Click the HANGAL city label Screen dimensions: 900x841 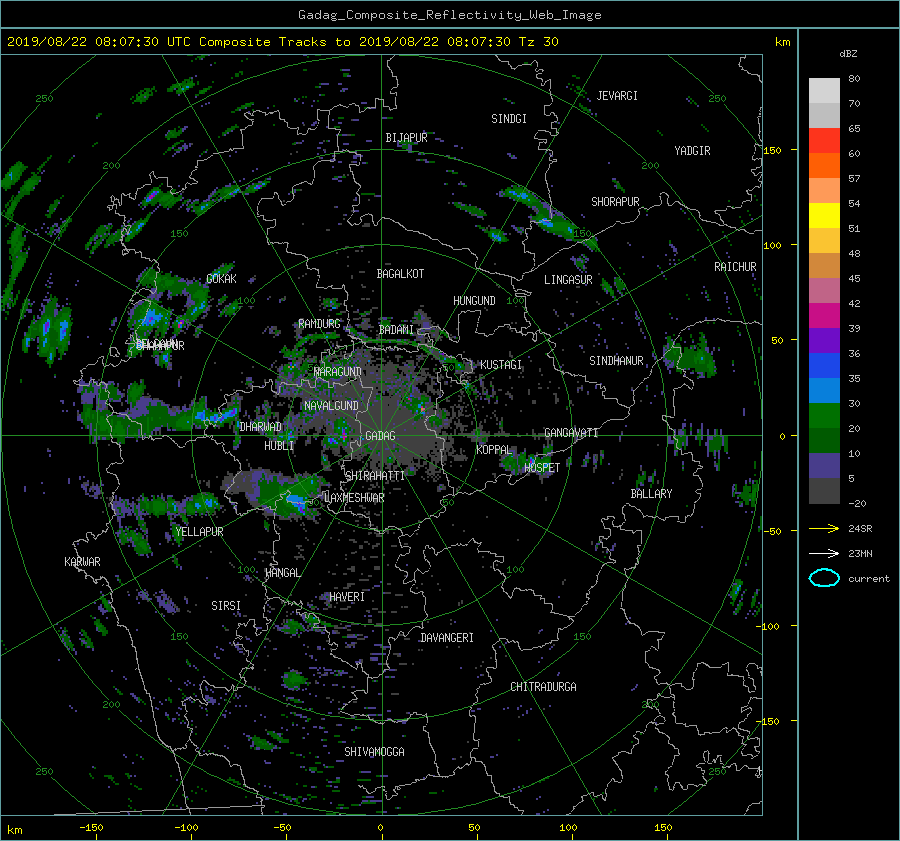282,573
